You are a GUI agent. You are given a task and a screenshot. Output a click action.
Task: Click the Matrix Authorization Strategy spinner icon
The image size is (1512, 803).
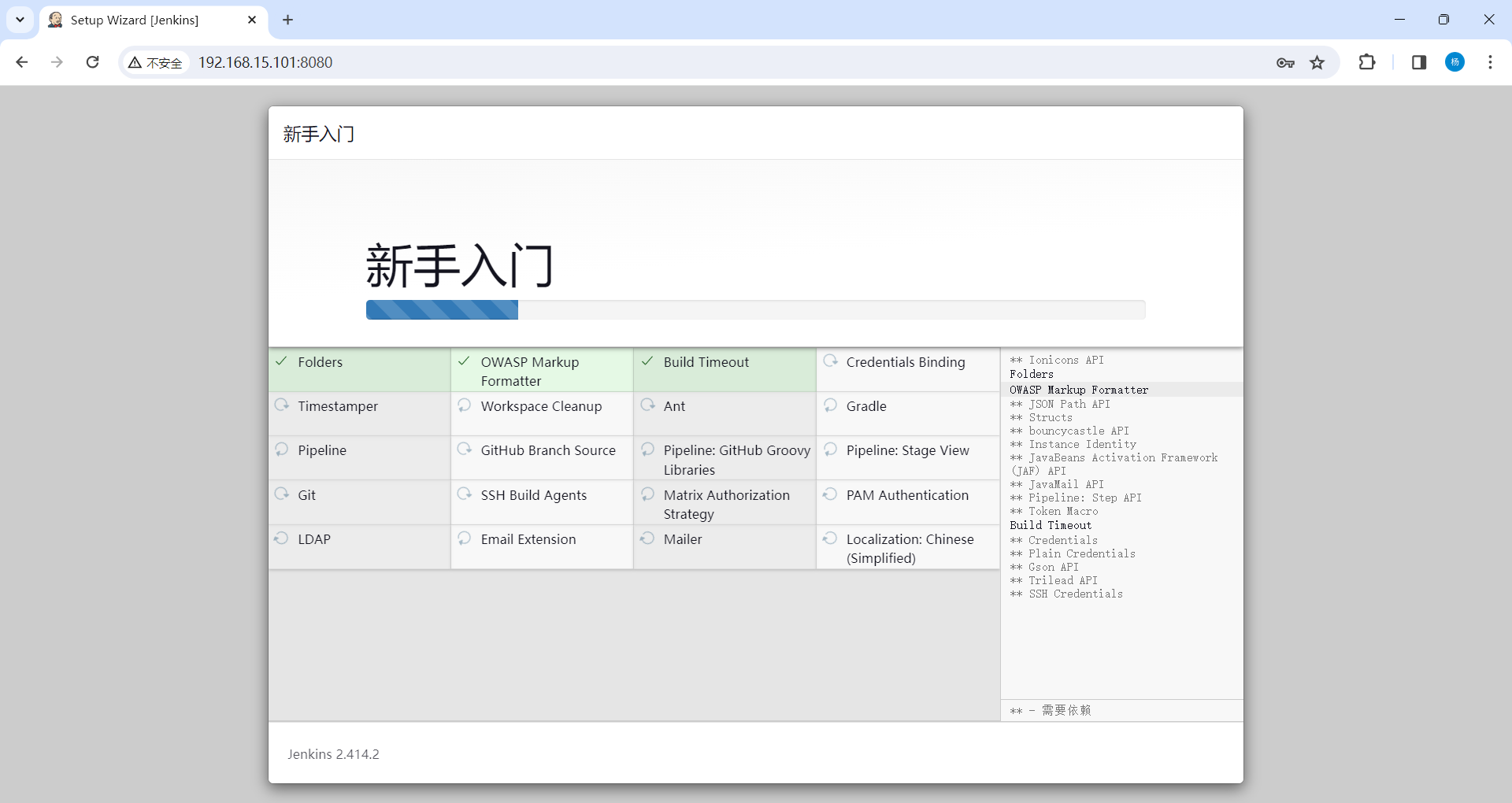(x=647, y=494)
